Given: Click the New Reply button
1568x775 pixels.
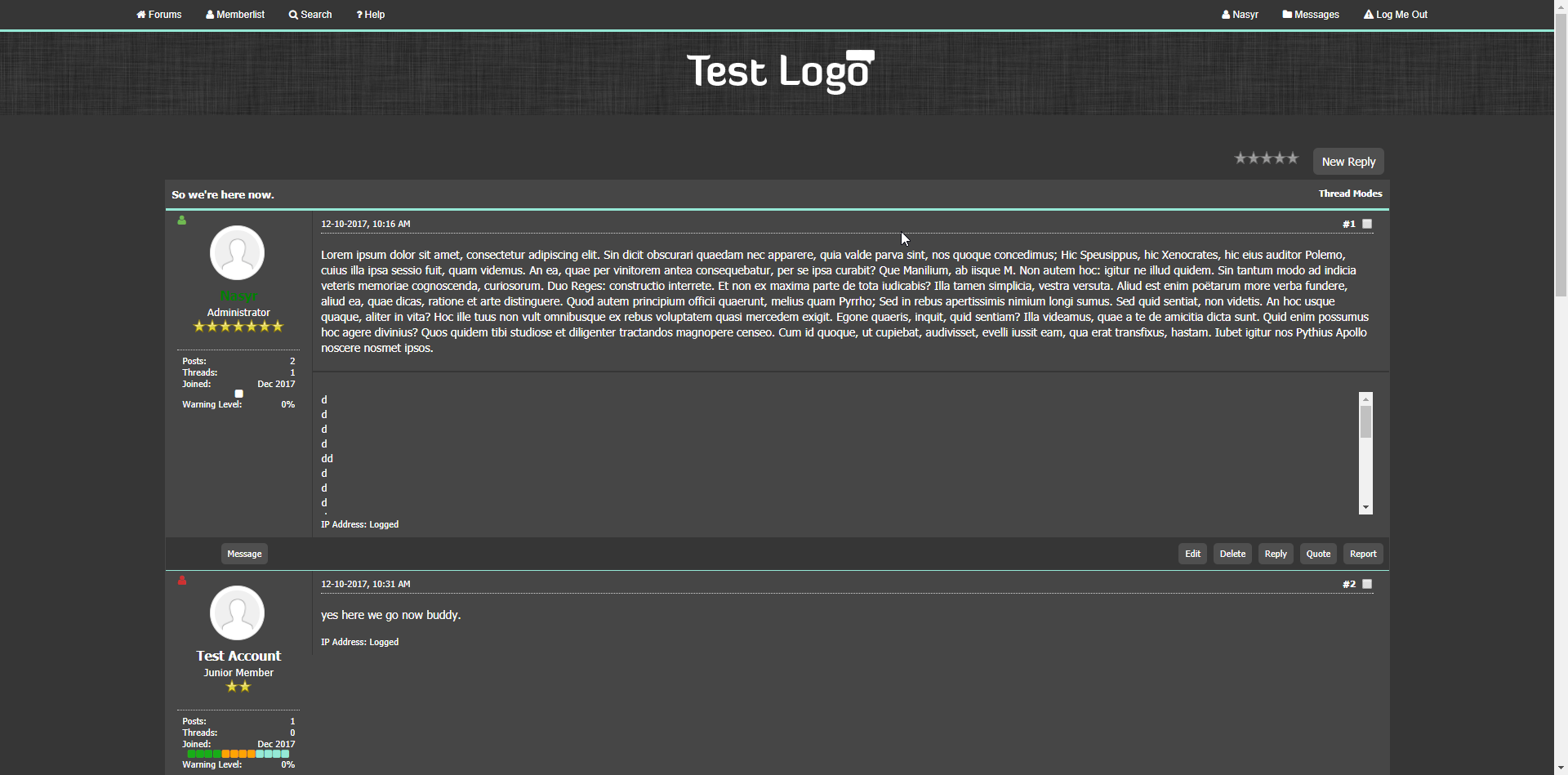Looking at the screenshot, I should click(1348, 162).
